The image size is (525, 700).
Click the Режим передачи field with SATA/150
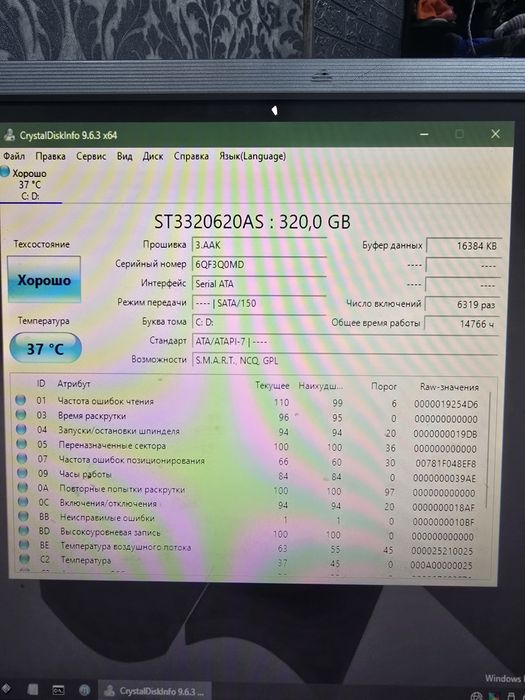tap(259, 303)
